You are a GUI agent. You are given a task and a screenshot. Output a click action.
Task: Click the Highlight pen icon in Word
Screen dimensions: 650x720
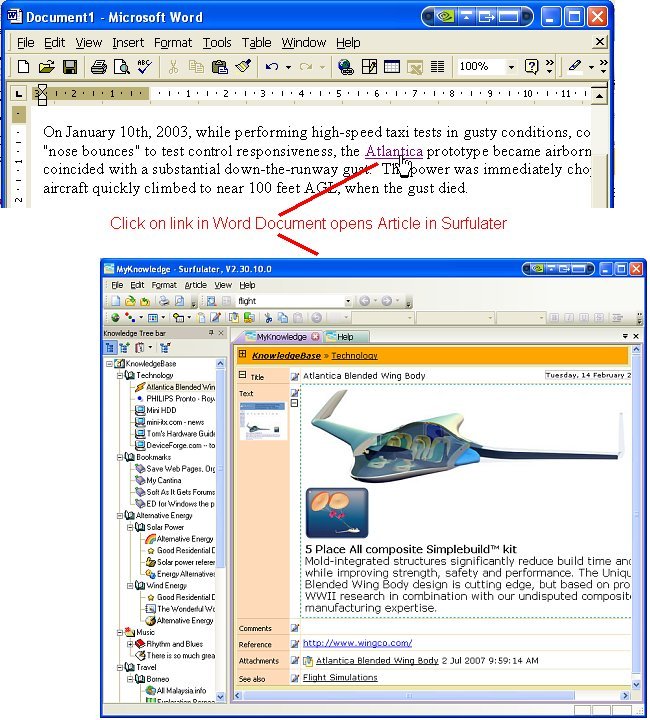click(x=574, y=67)
